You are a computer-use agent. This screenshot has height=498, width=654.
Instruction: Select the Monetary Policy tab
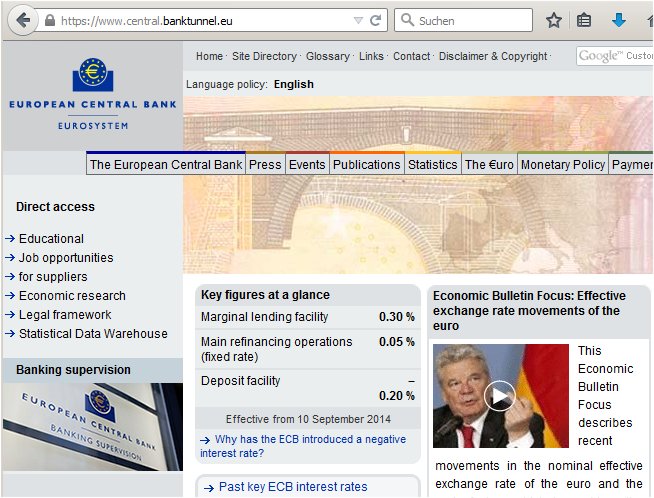click(562, 165)
